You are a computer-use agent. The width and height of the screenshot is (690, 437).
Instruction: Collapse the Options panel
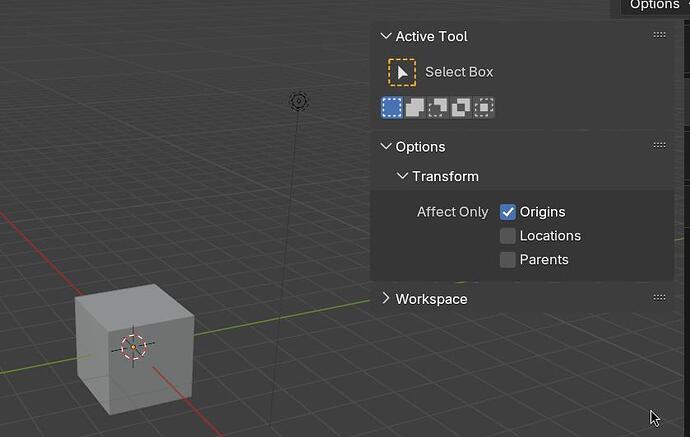(386, 147)
